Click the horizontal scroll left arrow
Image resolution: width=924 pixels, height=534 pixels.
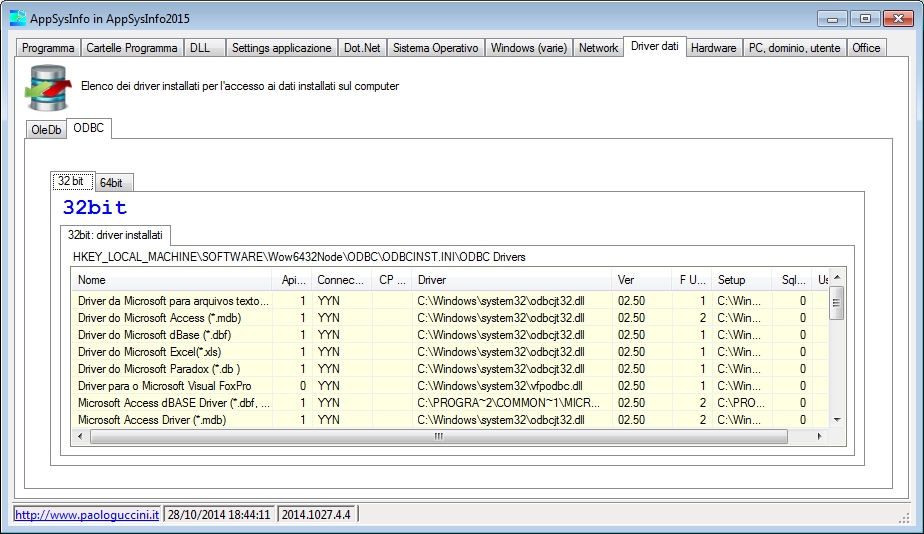pyautogui.click(x=80, y=437)
